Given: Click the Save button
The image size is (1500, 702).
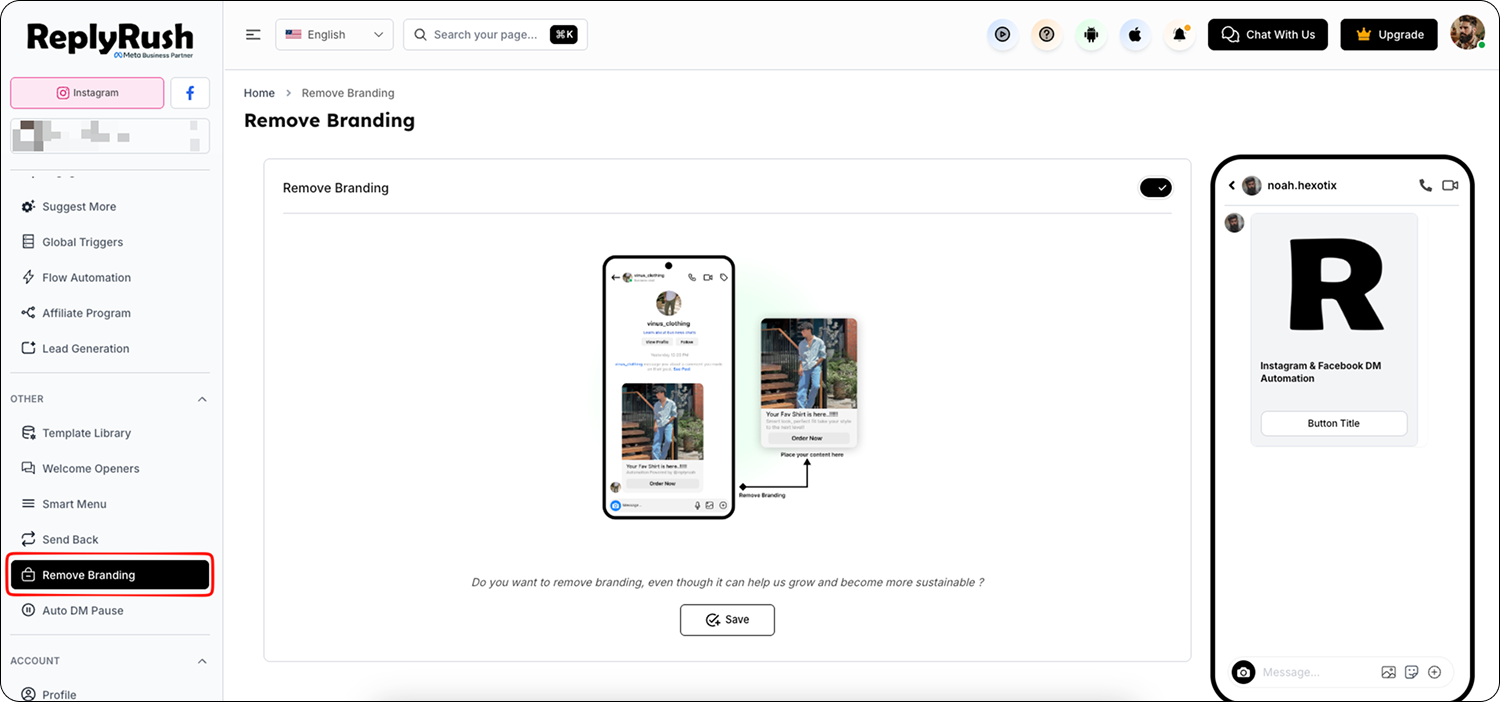Looking at the screenshot, I should (727, 620).
